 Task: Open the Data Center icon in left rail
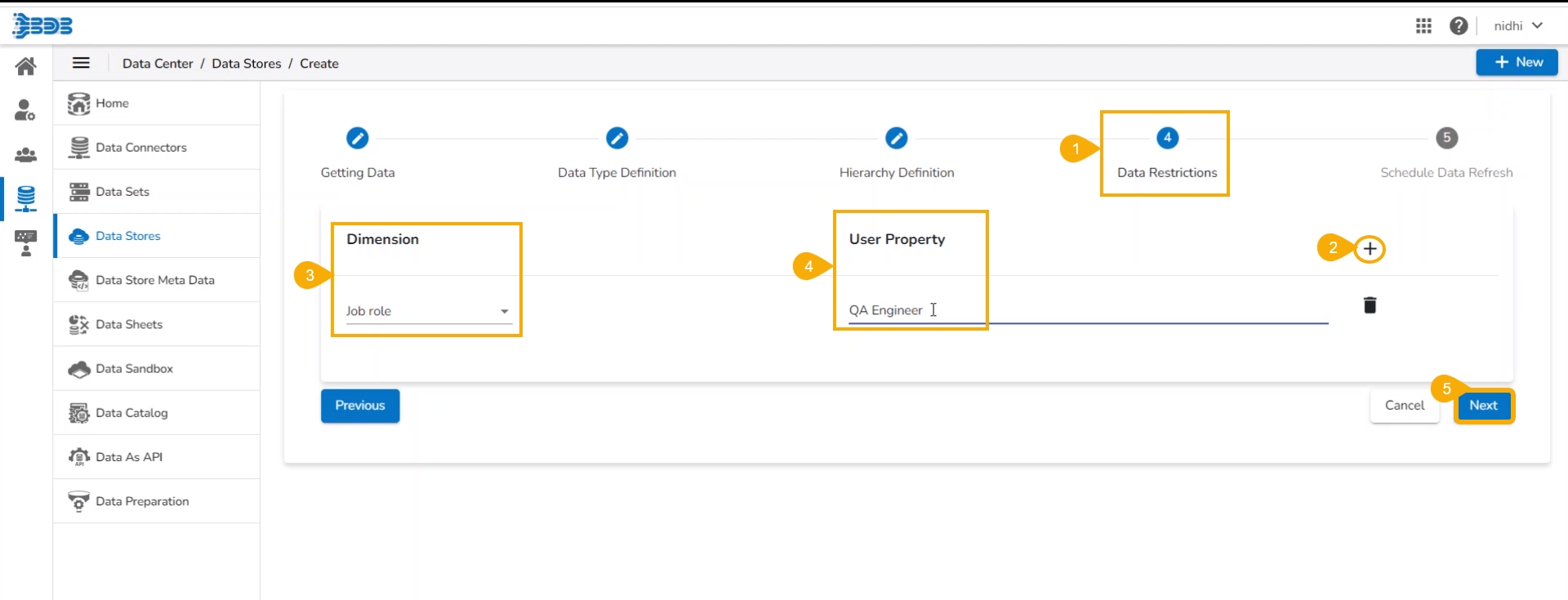[26, 198]
